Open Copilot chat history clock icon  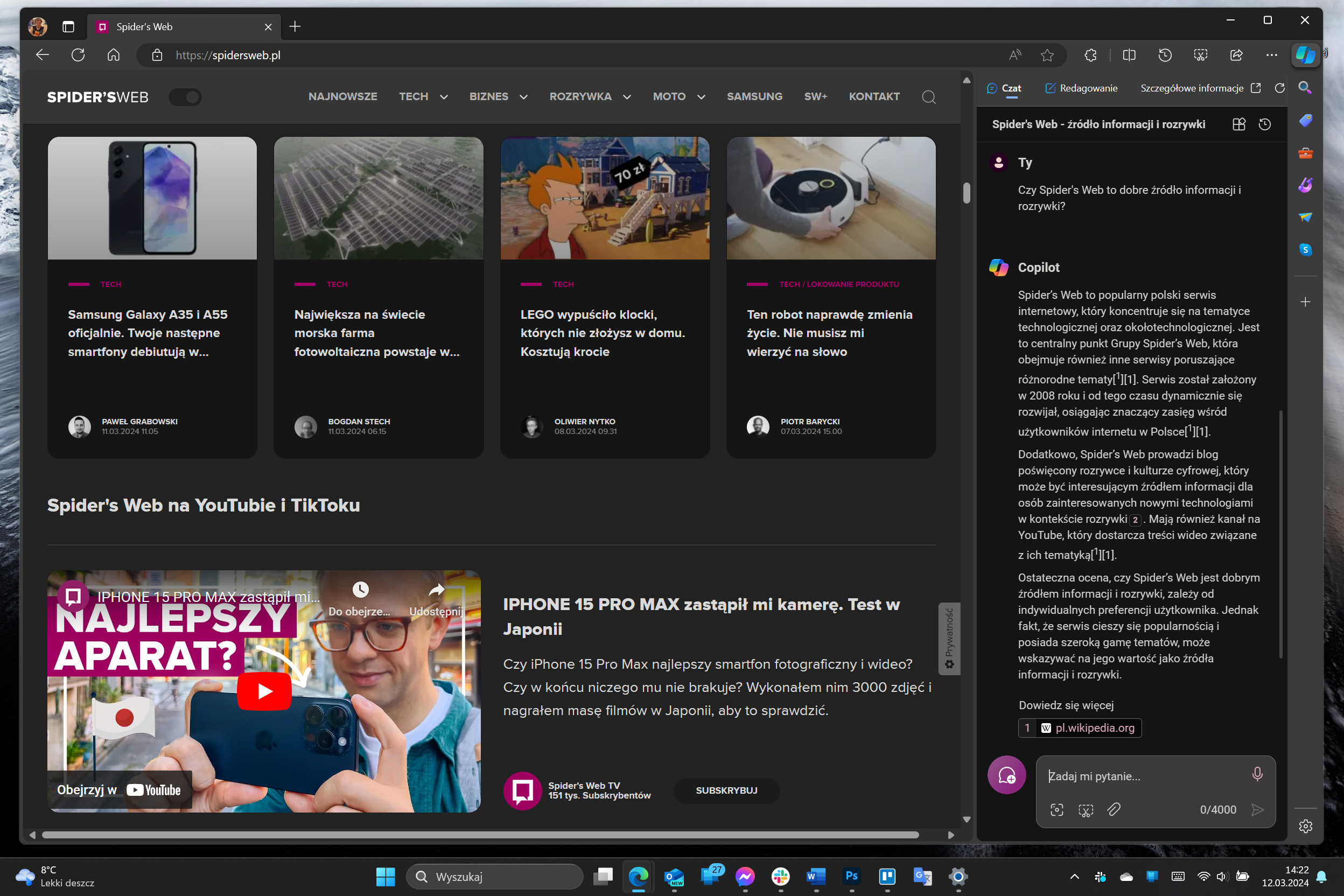tap(1264, 124)
